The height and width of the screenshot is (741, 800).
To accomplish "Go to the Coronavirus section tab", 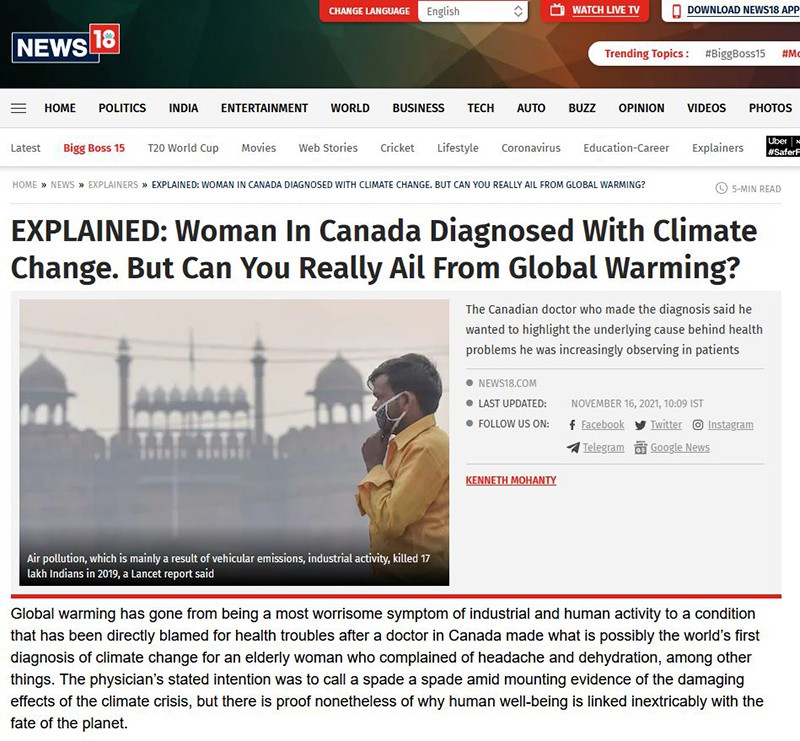I will click(x=531, y=148).
